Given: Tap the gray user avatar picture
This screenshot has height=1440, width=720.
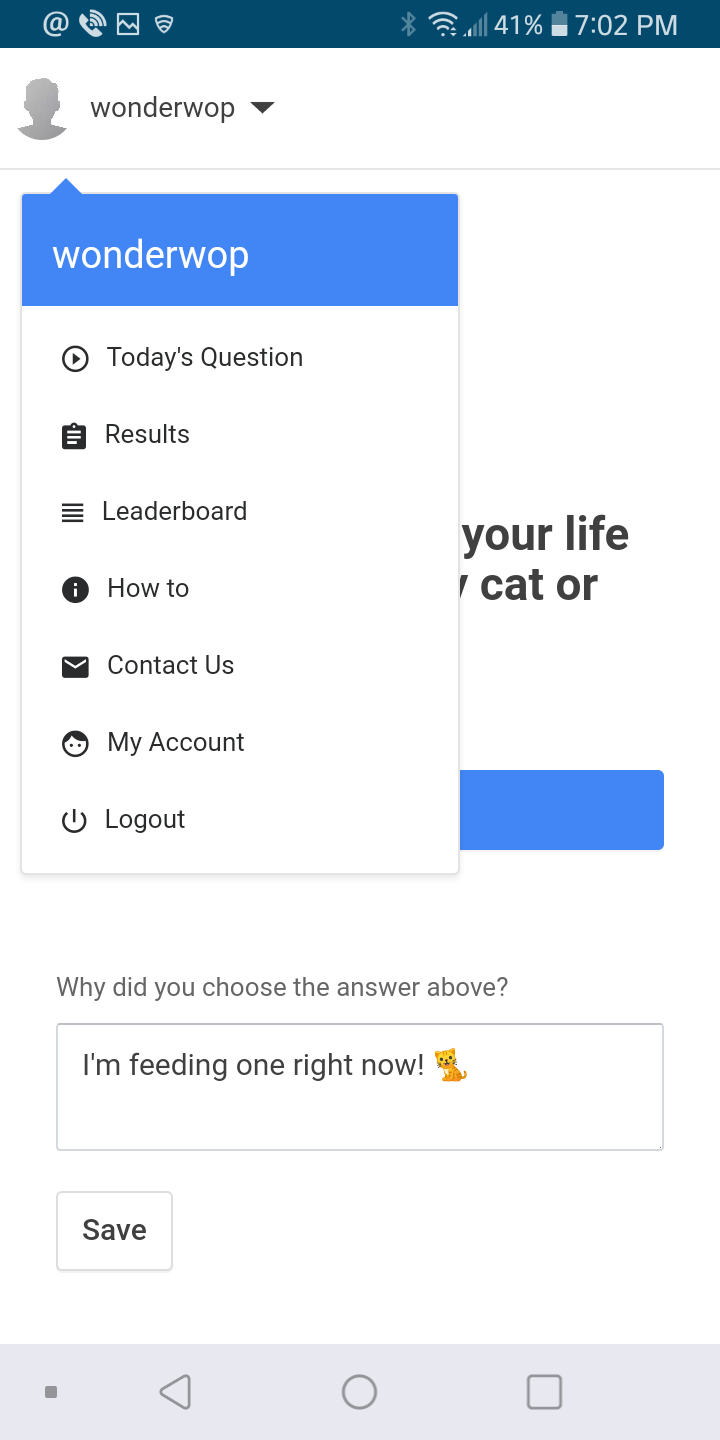Looking at the screenshot, I should point(42,109).
